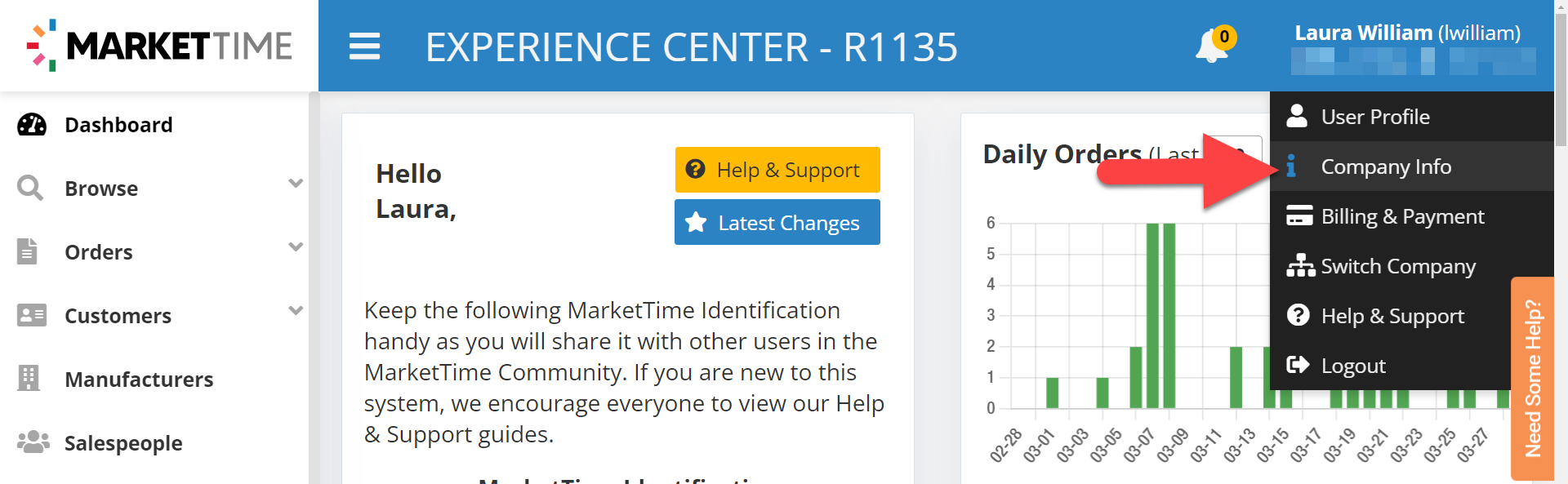Open the Laura William user dropdown

coord(1406,33)
